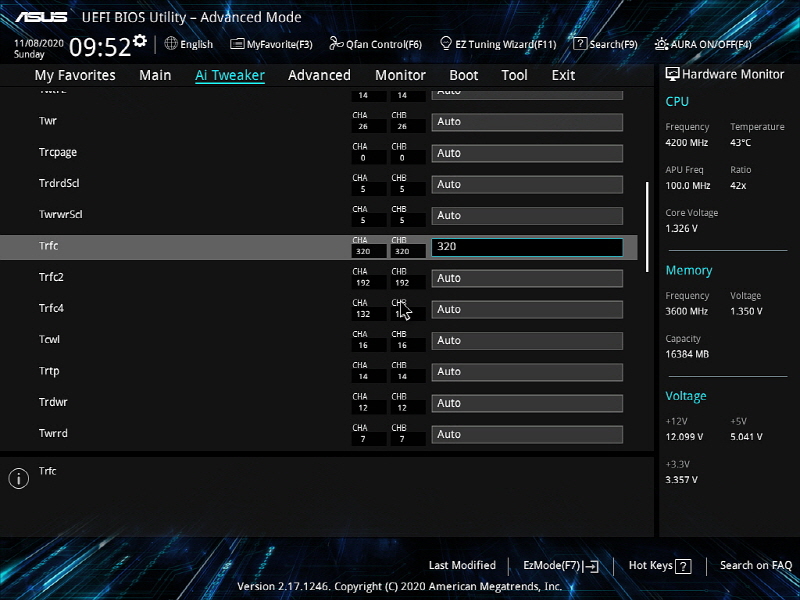
Task: Open Search(F9)
Action: 613,44
